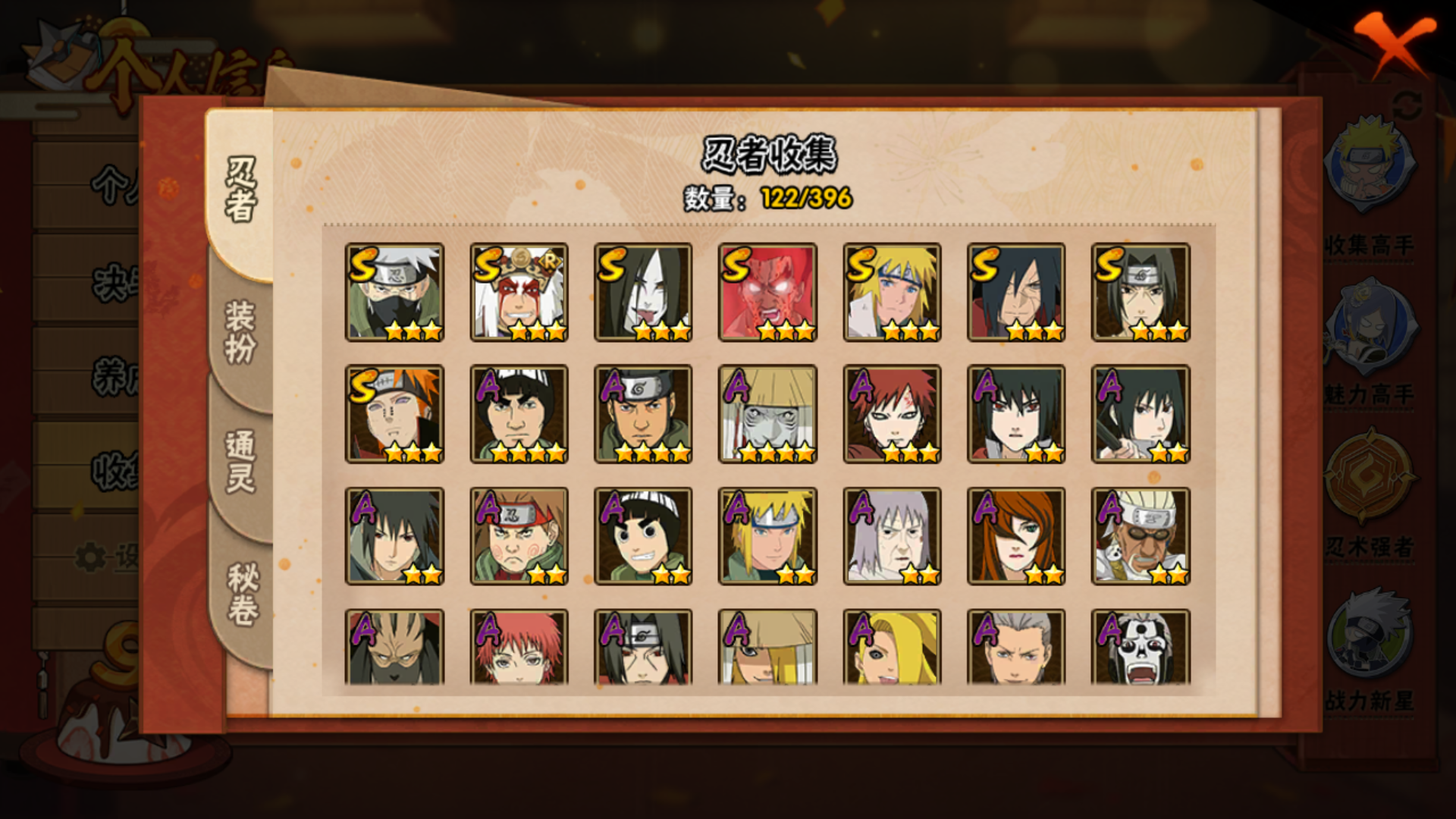Open the 战力新星 Kakashi badge
Viewport: 1456px width, 819px height.
[1370, 634]
